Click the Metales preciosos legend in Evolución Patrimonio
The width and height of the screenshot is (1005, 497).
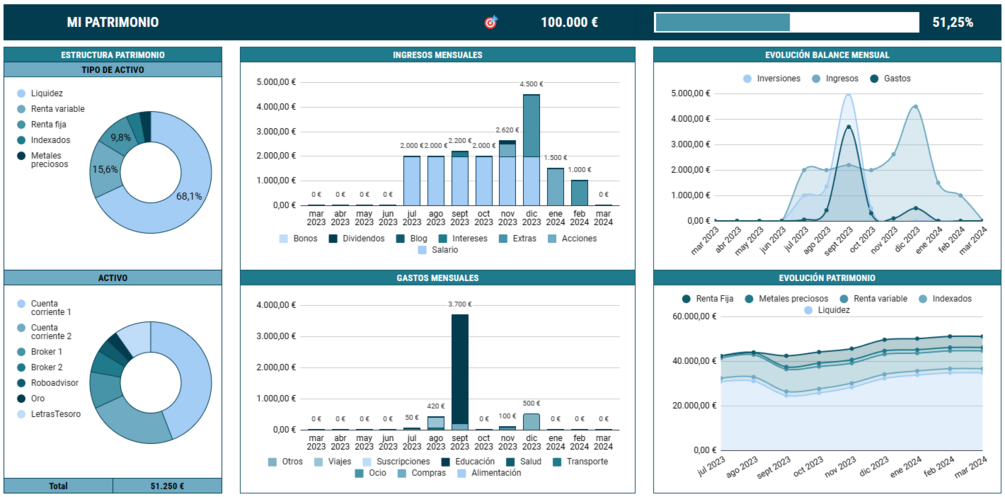(786, 299)
